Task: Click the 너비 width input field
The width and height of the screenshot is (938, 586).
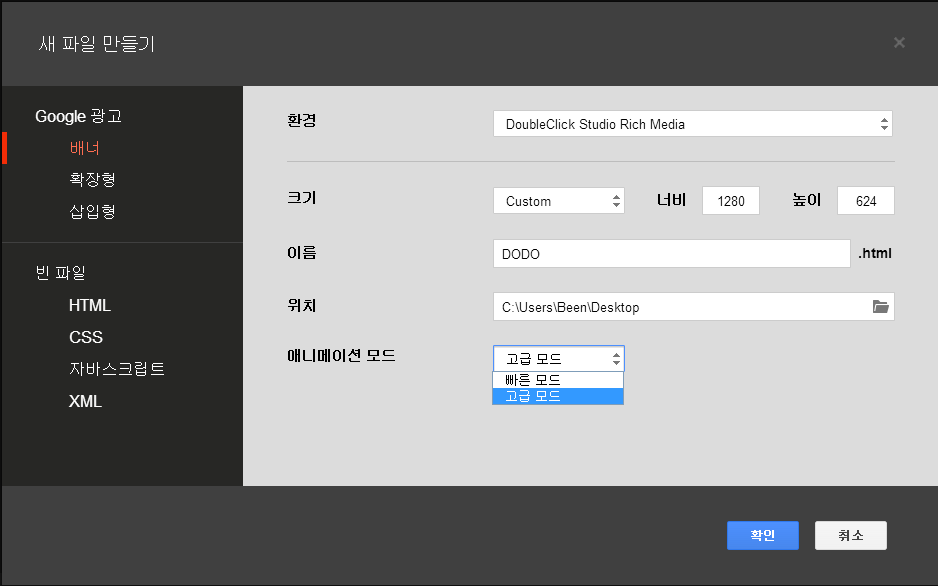Action: [731, 201]
